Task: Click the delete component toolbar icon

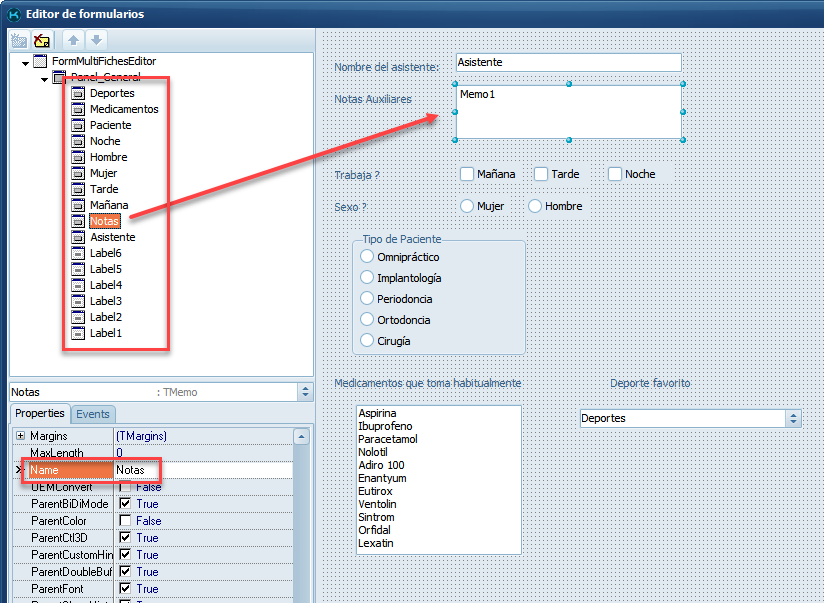Action: tap(42, 41)
